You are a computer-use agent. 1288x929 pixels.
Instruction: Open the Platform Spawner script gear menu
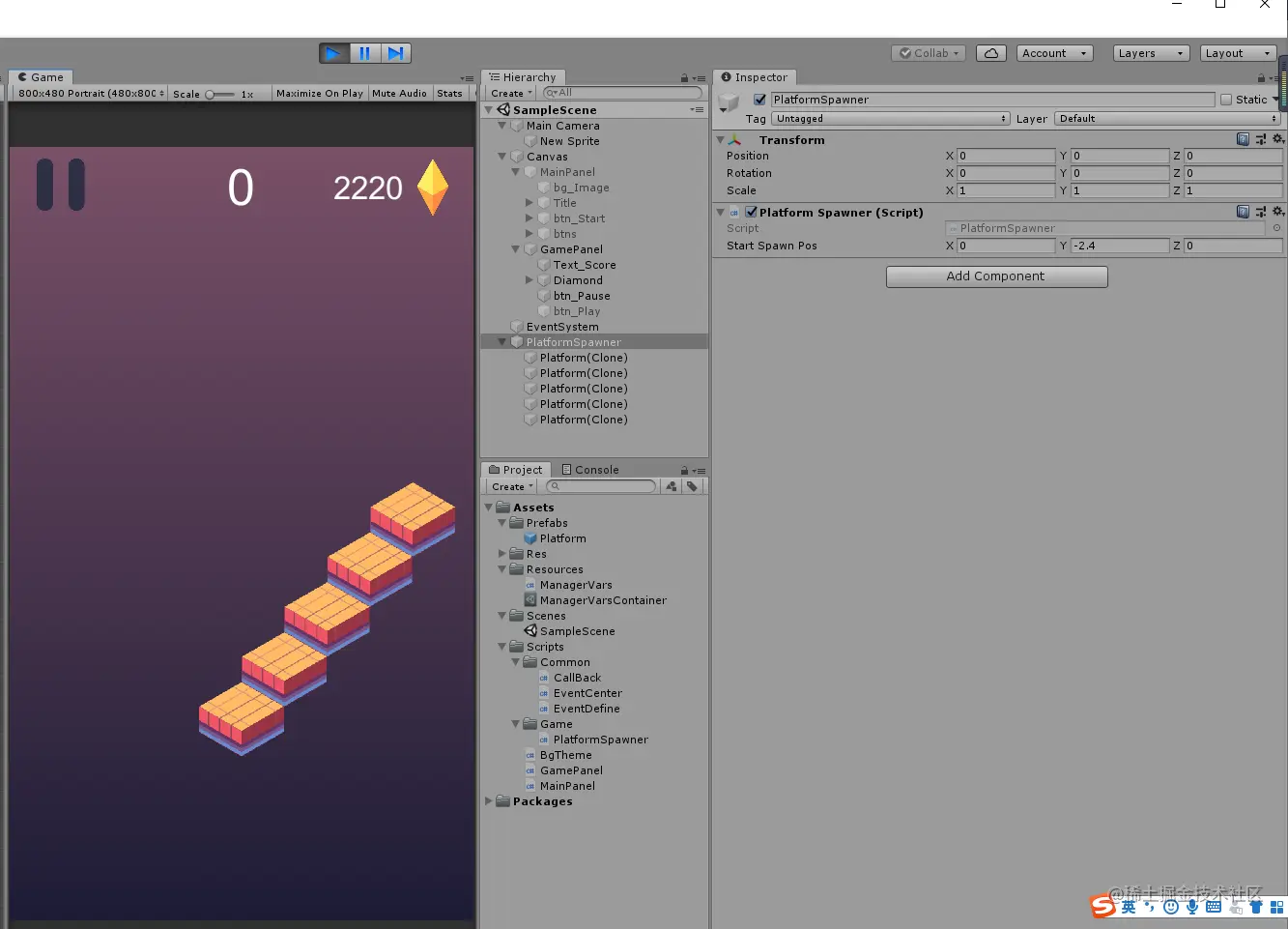pos(1278,212)
